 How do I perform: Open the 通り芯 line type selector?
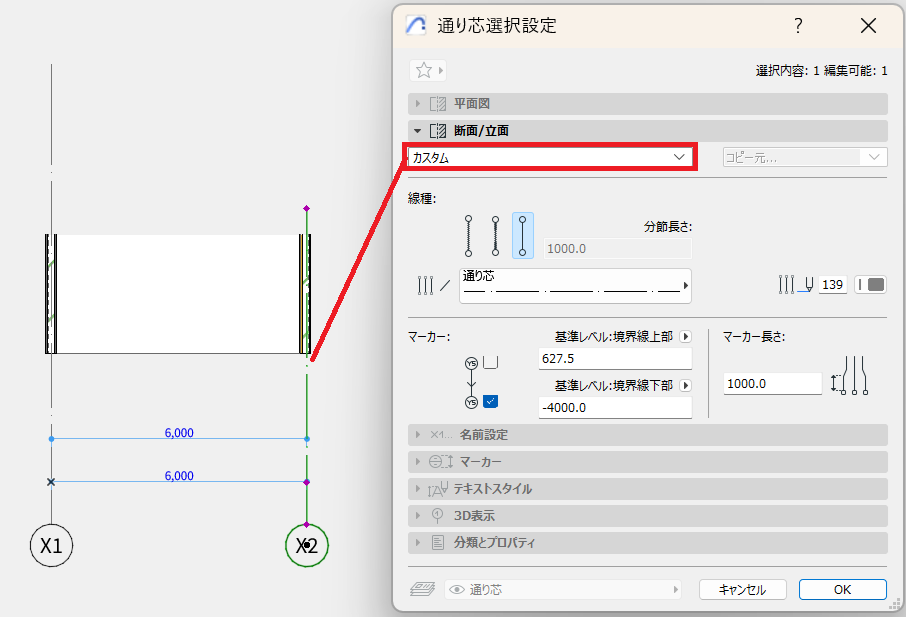[575, 285]
